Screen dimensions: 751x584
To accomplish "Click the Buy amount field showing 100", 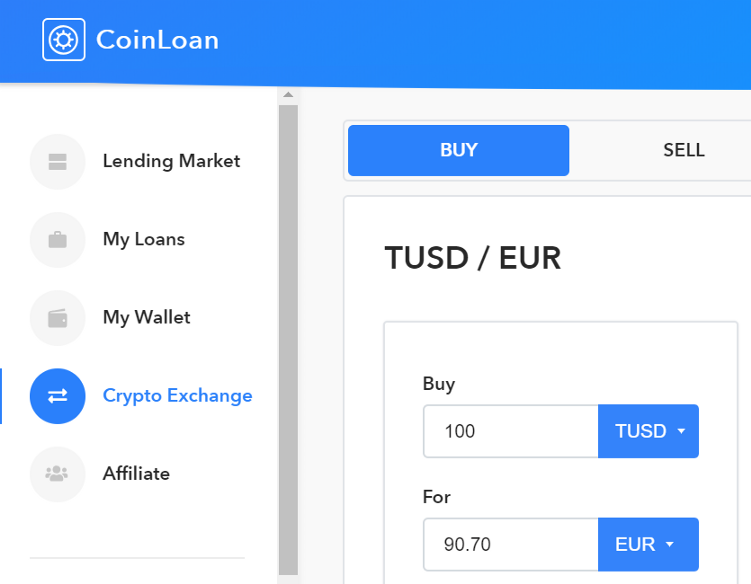I will tap(511, 431).
